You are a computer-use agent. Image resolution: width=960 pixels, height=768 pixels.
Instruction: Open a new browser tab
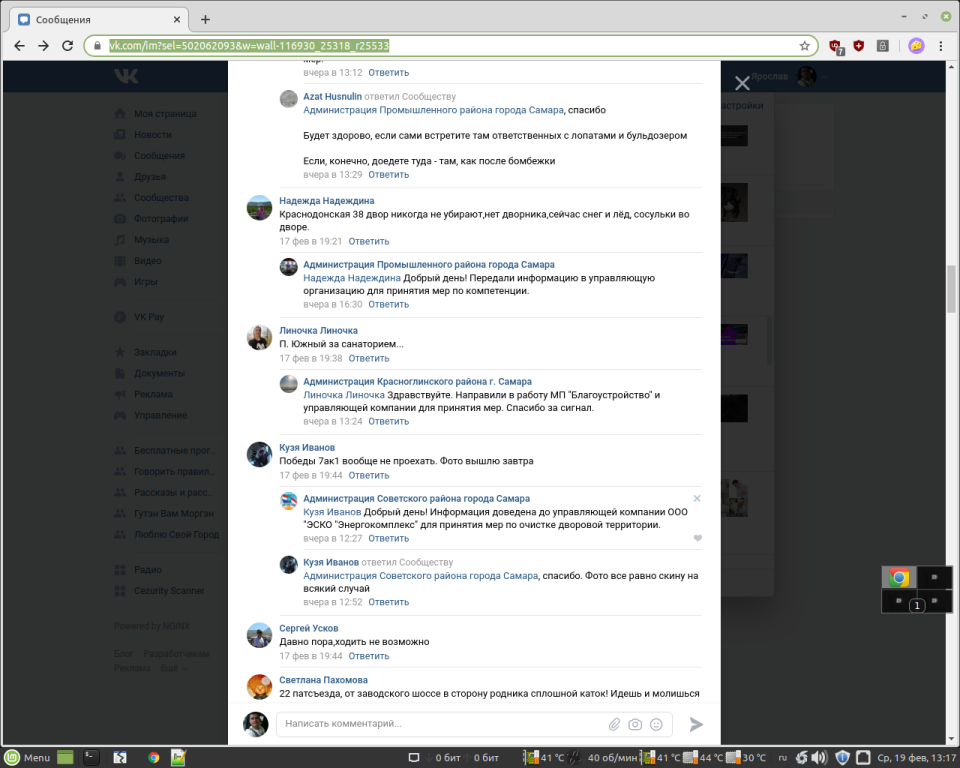point(205,19)
